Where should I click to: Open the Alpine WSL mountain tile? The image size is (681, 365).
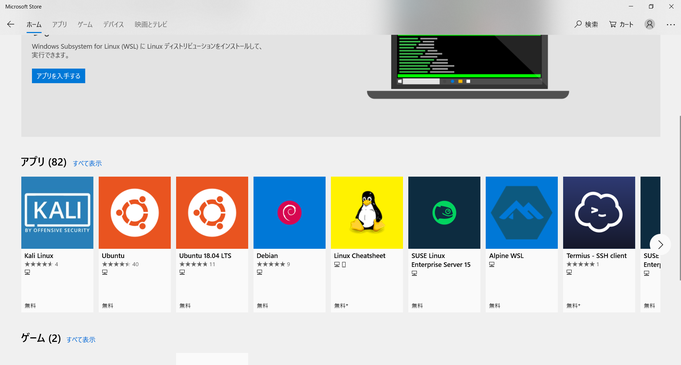click(522, 212)
